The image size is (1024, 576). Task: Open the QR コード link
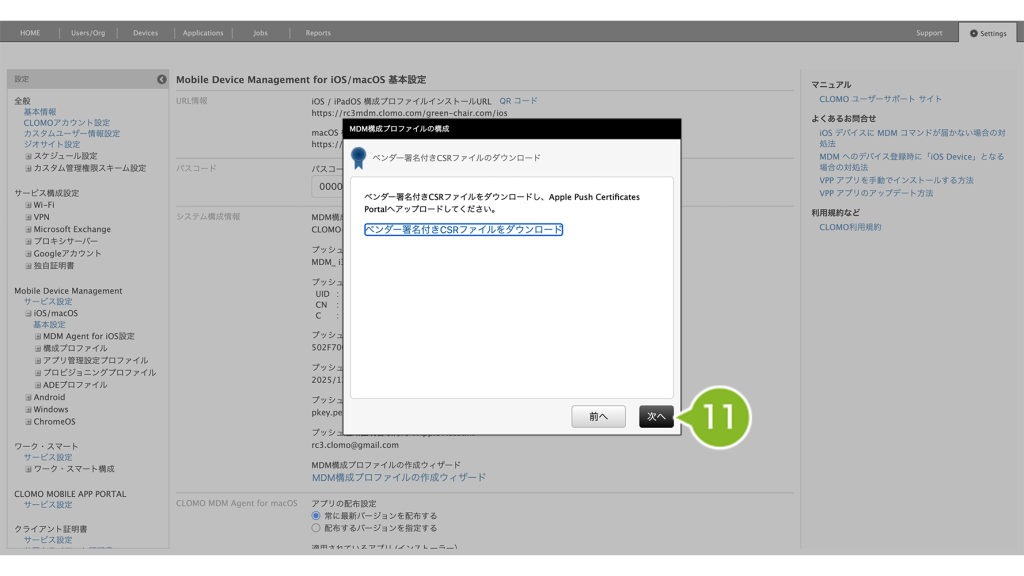coord(518,101)
